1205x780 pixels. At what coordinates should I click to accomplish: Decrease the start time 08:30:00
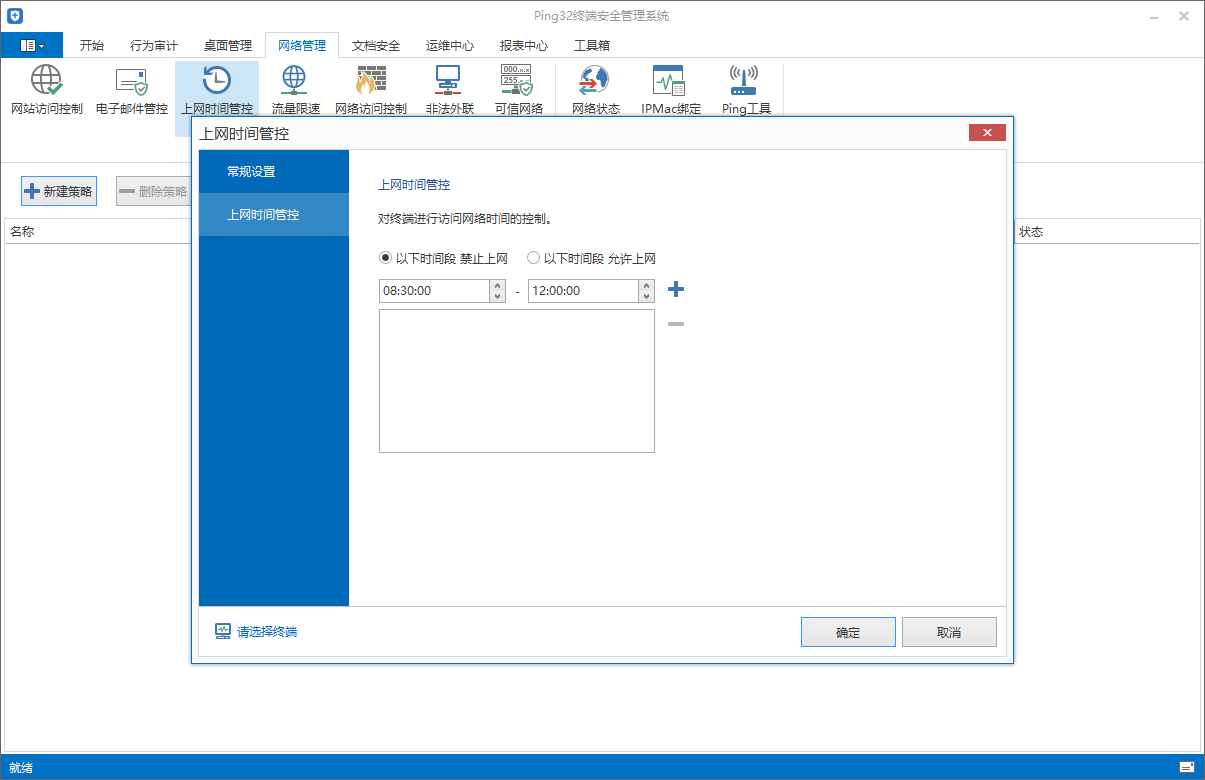point(498,296)
